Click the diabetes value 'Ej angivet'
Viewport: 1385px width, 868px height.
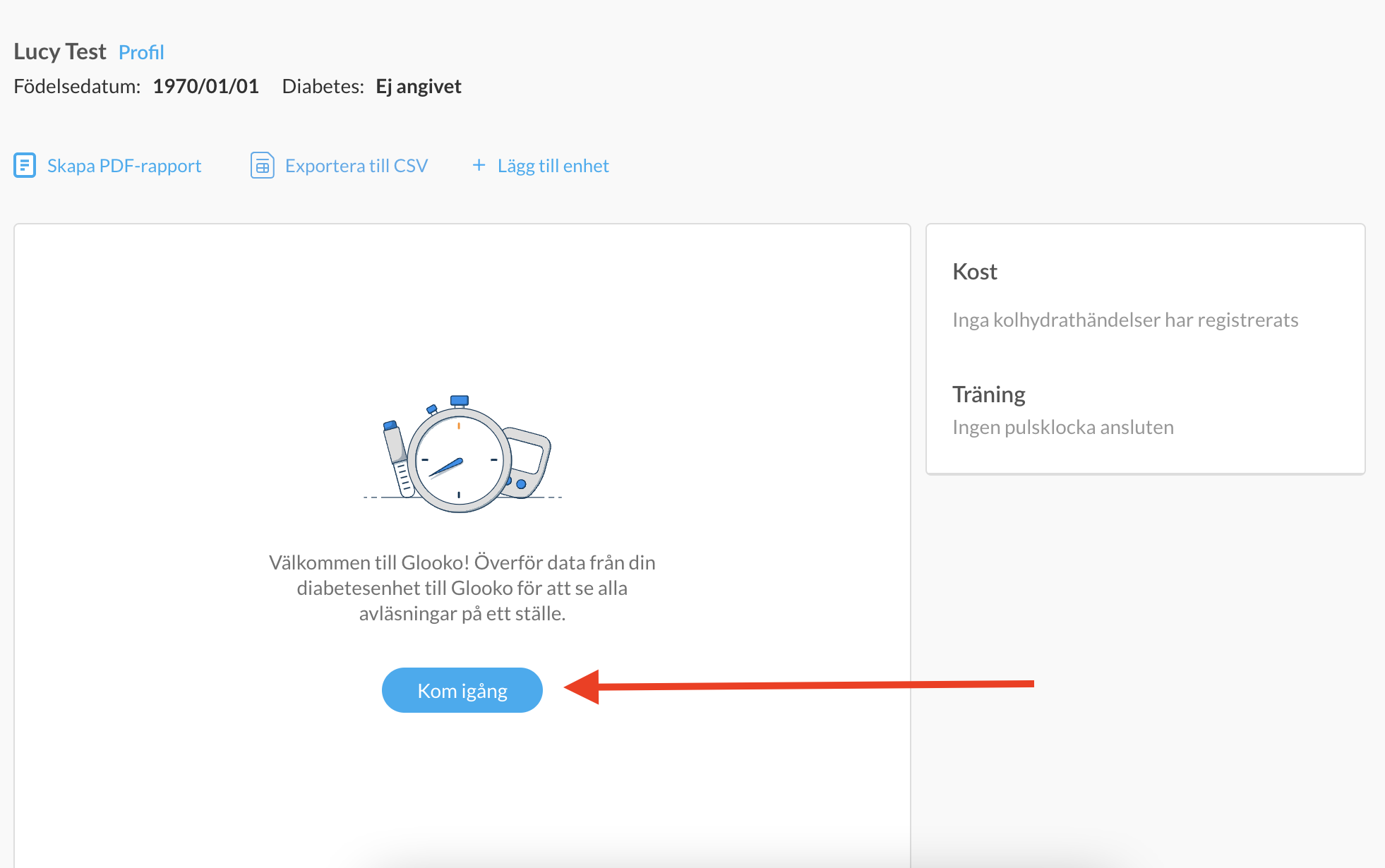click(419, 87)
